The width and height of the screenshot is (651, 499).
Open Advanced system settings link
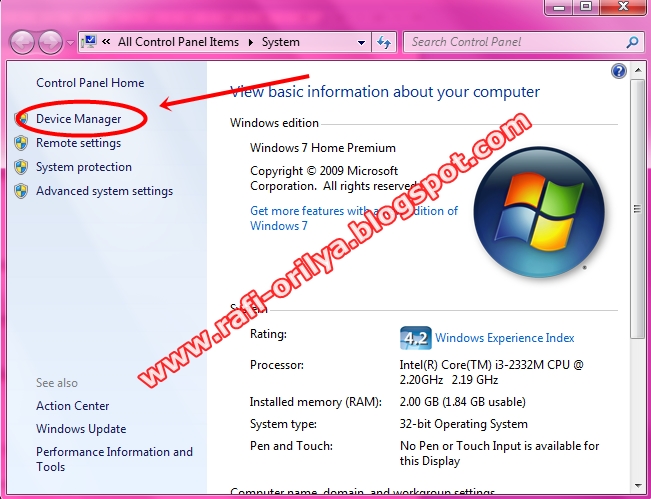(x=105, y=191)
